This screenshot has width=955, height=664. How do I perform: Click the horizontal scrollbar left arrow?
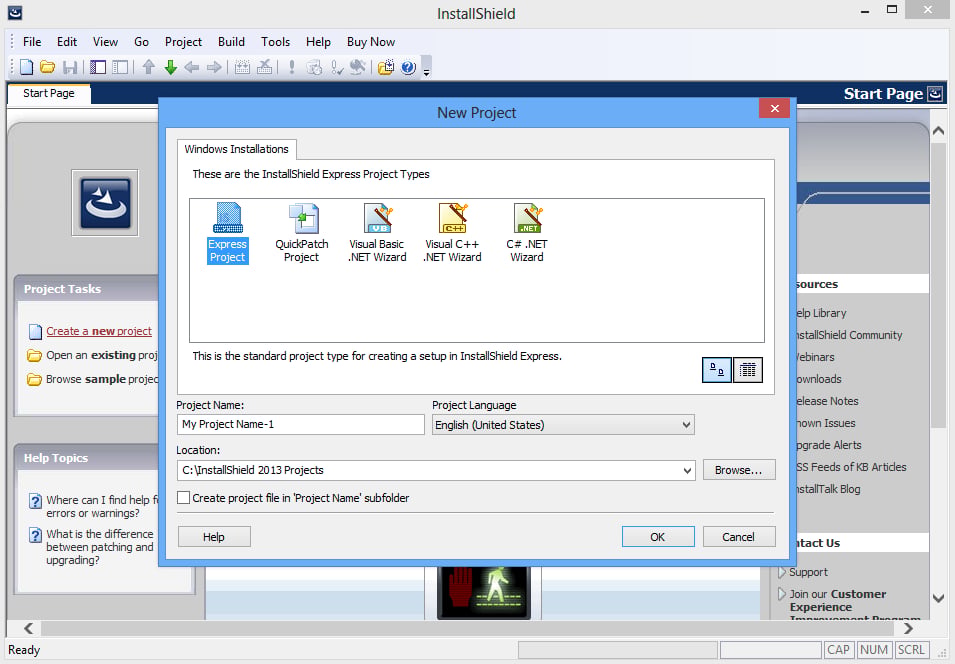coord(29,628)
